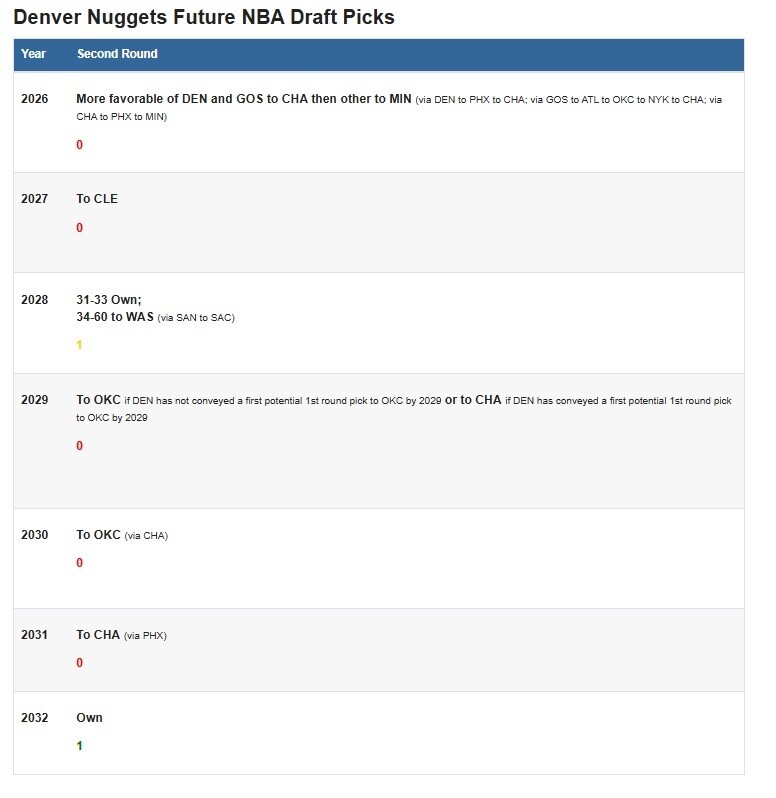Click the '34-60 to WAS' text

[115, 317]
